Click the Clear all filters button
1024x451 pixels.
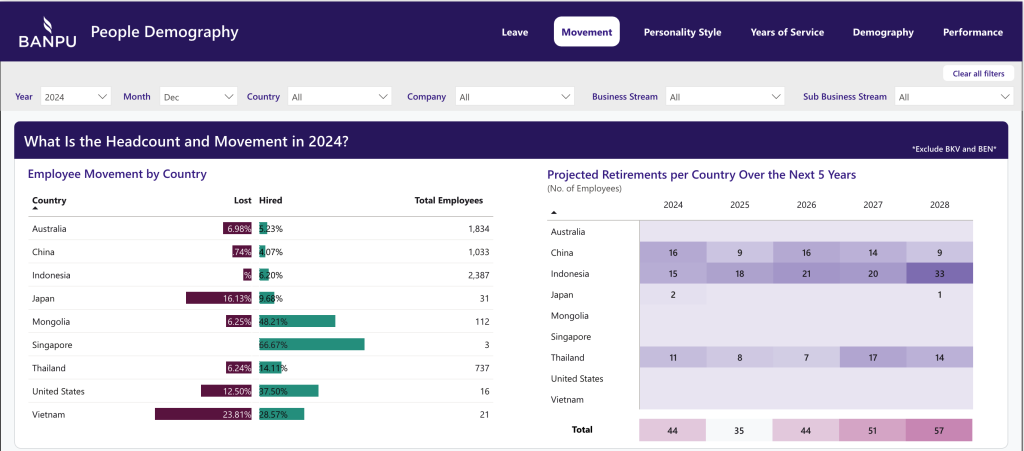point(978,74)
